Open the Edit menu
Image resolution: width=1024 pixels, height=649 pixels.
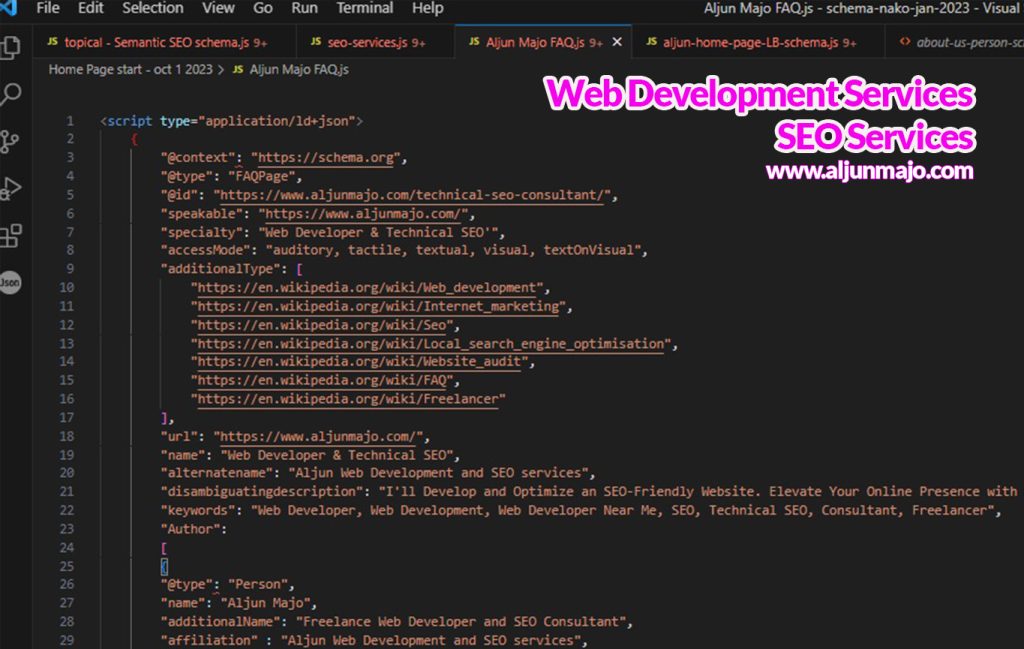click(x=90, y=8)
